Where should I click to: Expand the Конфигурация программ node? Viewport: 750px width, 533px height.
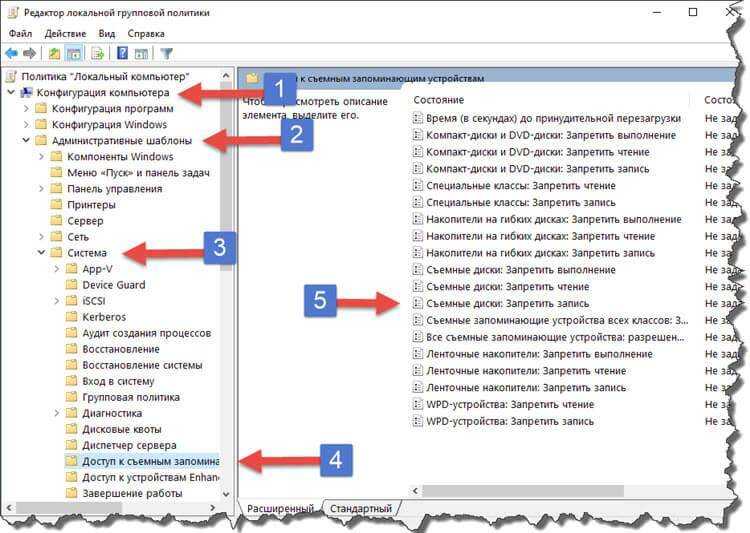27,109
